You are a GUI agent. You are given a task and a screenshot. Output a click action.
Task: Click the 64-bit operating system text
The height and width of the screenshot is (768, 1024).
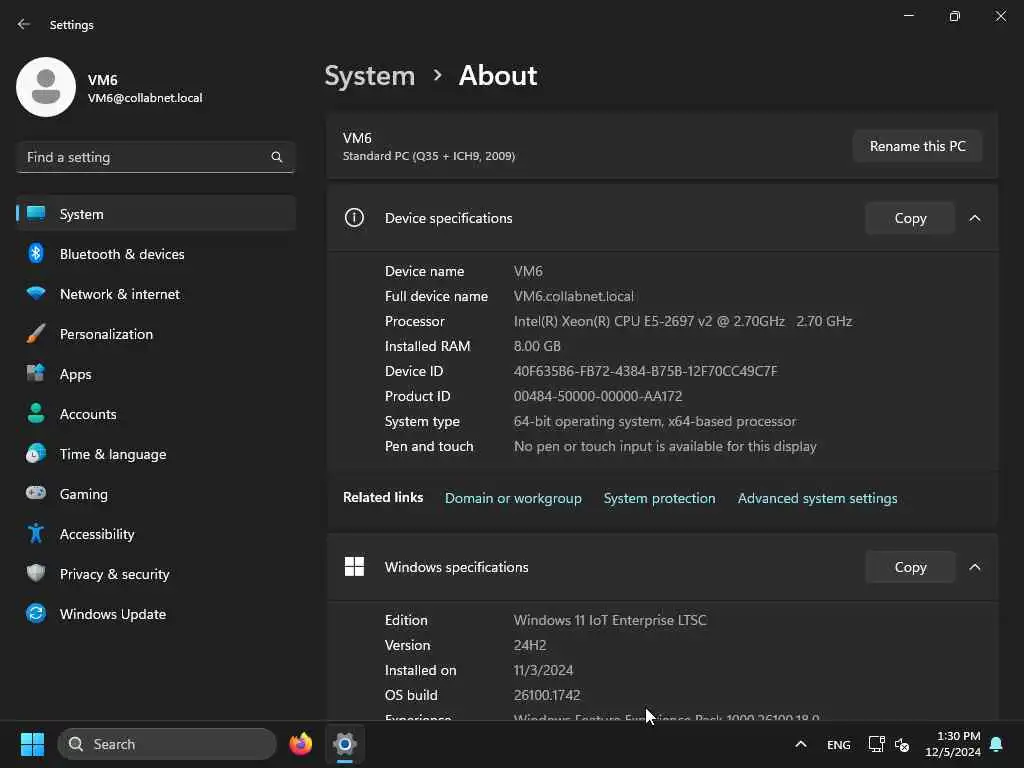(x=655, y=421)
